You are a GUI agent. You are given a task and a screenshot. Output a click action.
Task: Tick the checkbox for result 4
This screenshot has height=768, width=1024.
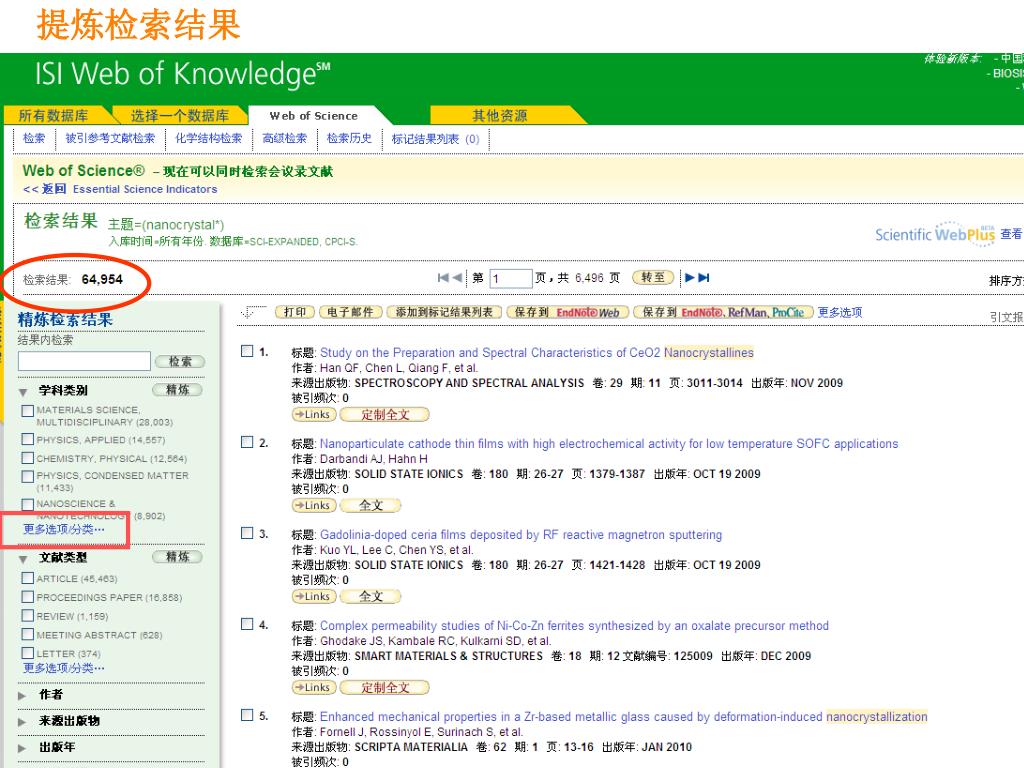(x=247, y=624)
